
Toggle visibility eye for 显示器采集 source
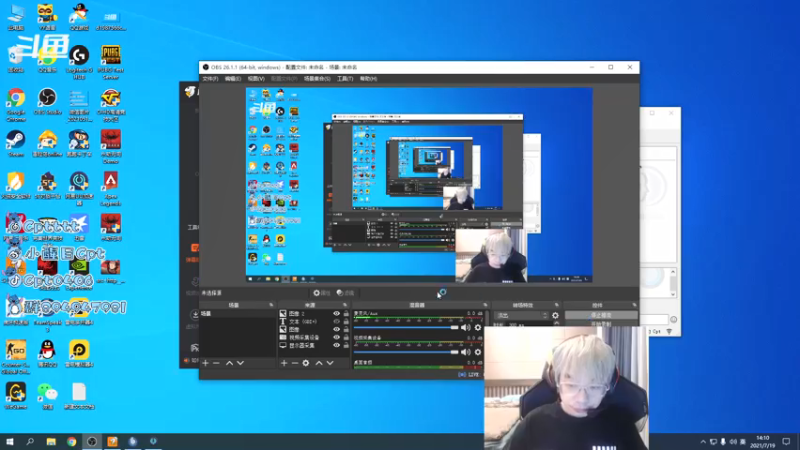pos(336,345)
